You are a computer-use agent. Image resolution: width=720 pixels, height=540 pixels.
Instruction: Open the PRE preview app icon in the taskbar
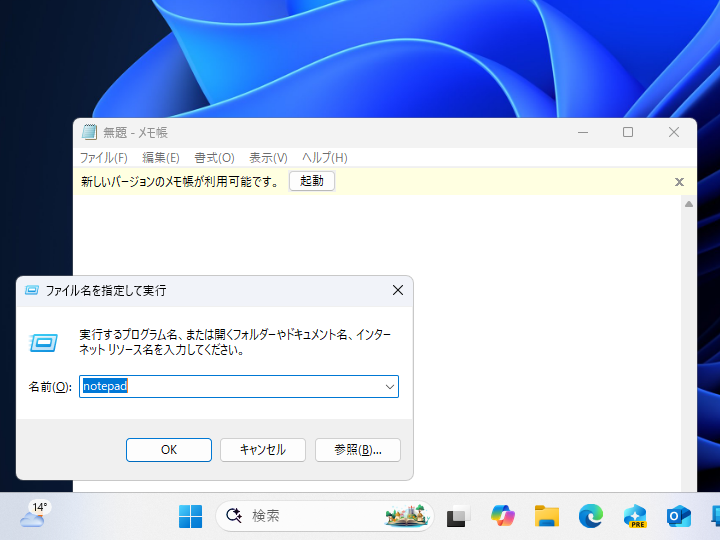635,516
